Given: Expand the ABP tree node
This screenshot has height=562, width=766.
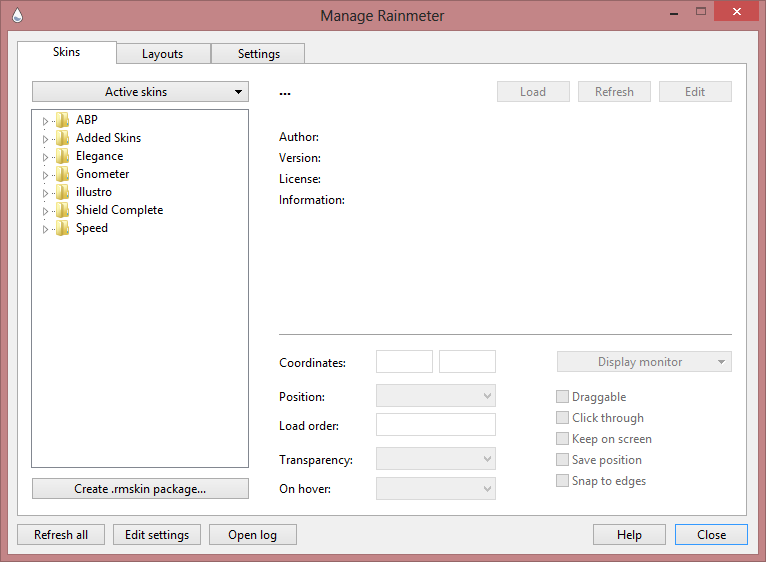Looking at the screenshot, I should pos(45,121).
